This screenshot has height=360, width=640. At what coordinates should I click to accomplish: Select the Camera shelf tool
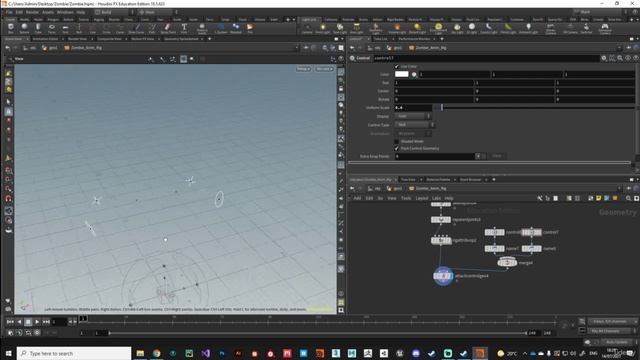307,28
